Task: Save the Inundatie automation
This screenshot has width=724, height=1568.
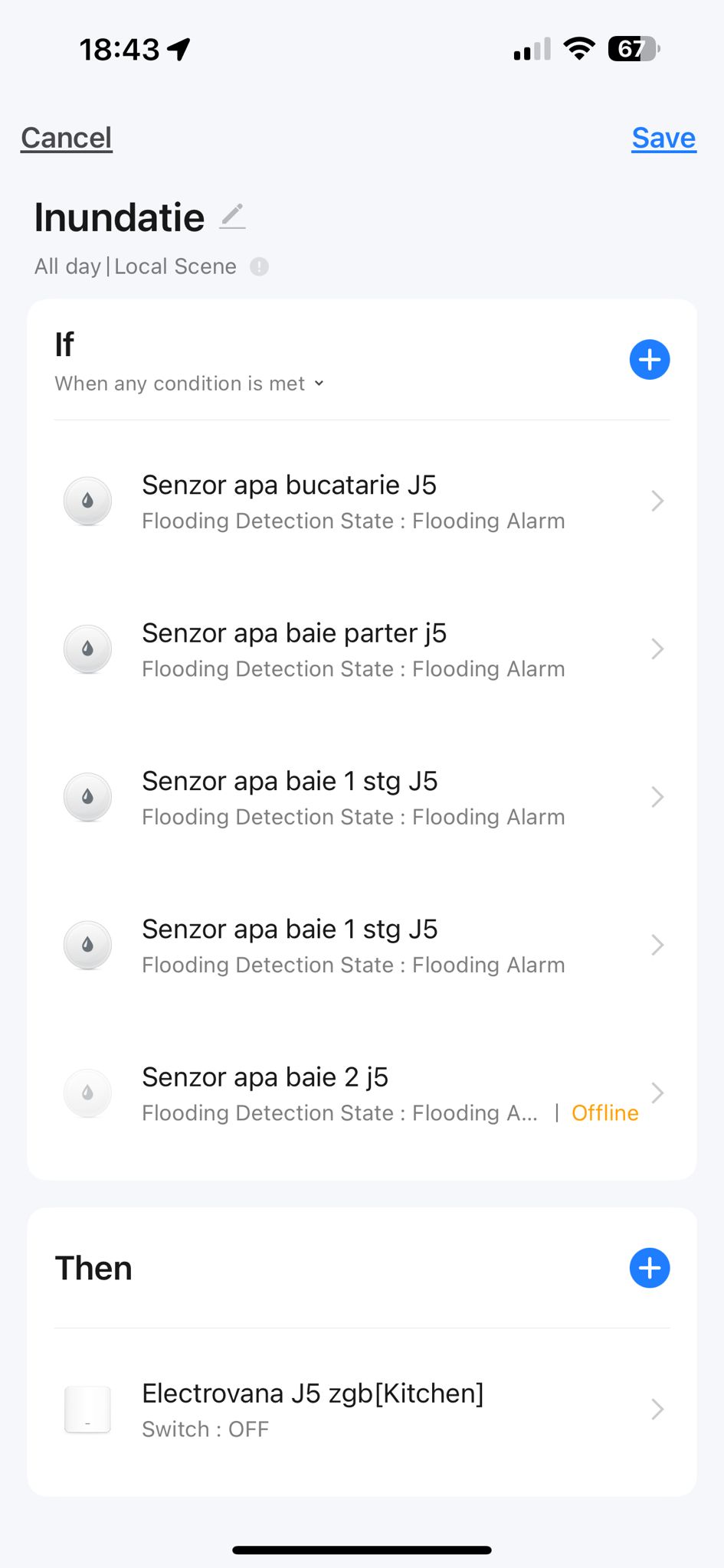Action: coord(663,138)
